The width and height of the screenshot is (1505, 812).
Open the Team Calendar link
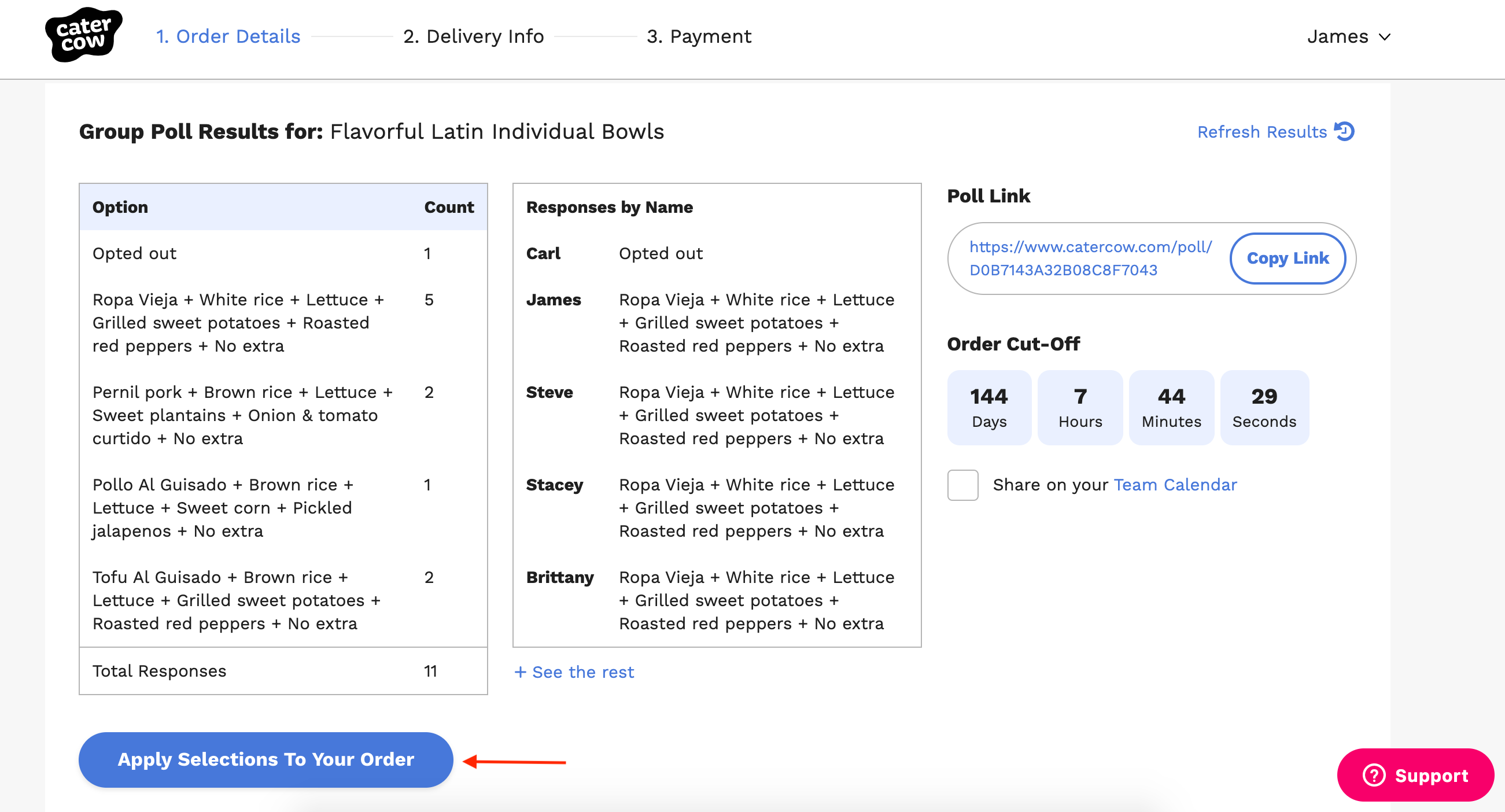[1175, 485]
